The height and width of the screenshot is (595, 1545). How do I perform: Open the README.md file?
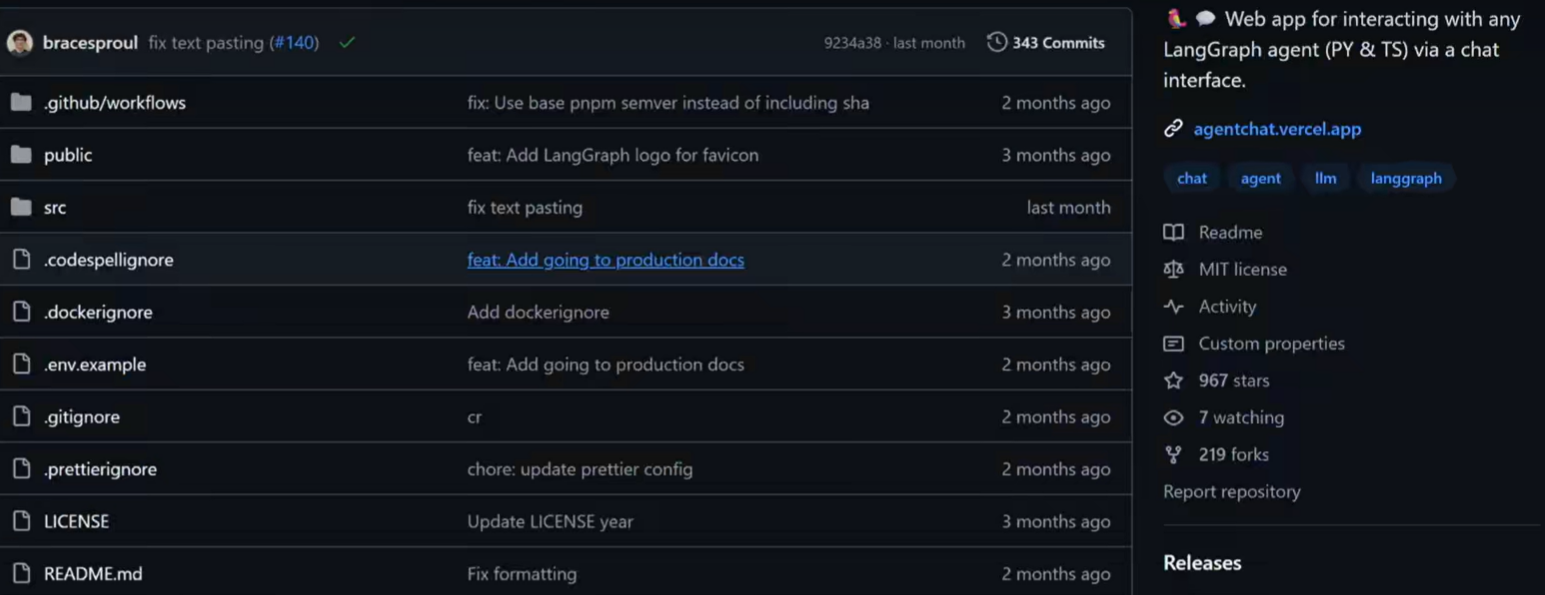click(93, 574)
